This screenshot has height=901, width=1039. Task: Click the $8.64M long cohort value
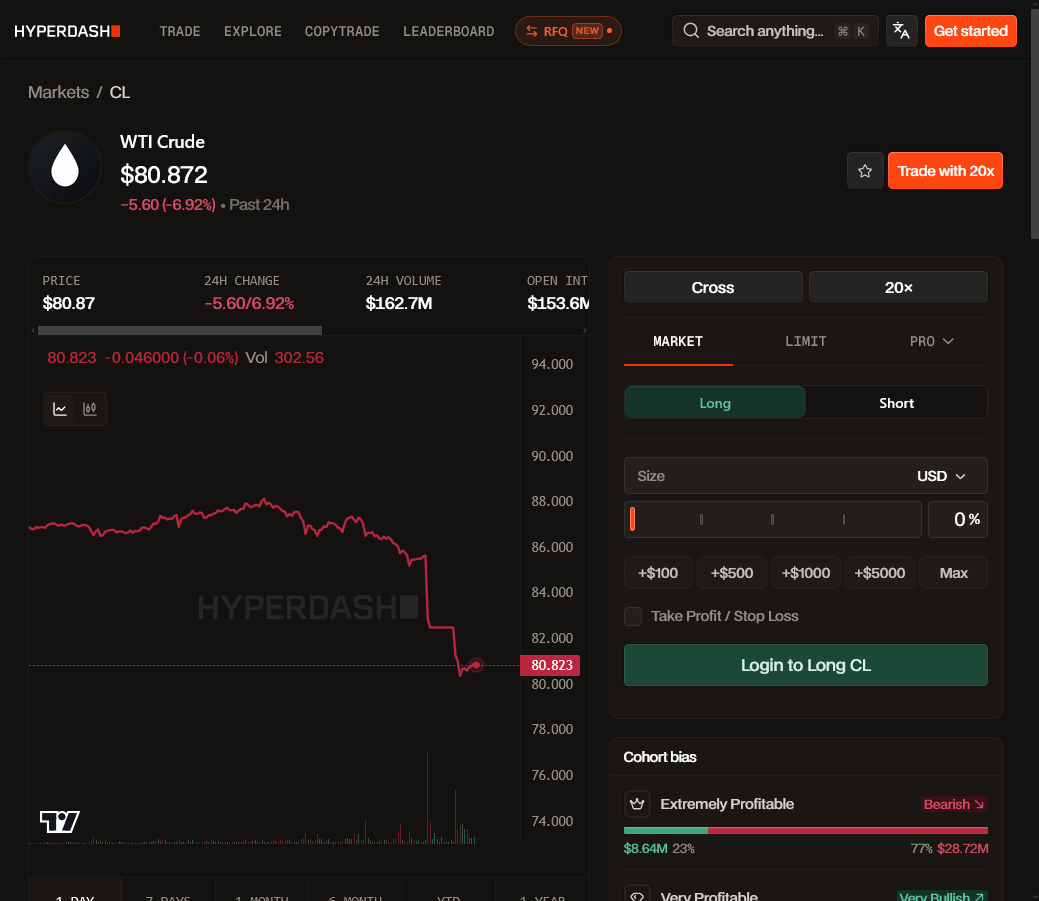(x=645, y=849)
